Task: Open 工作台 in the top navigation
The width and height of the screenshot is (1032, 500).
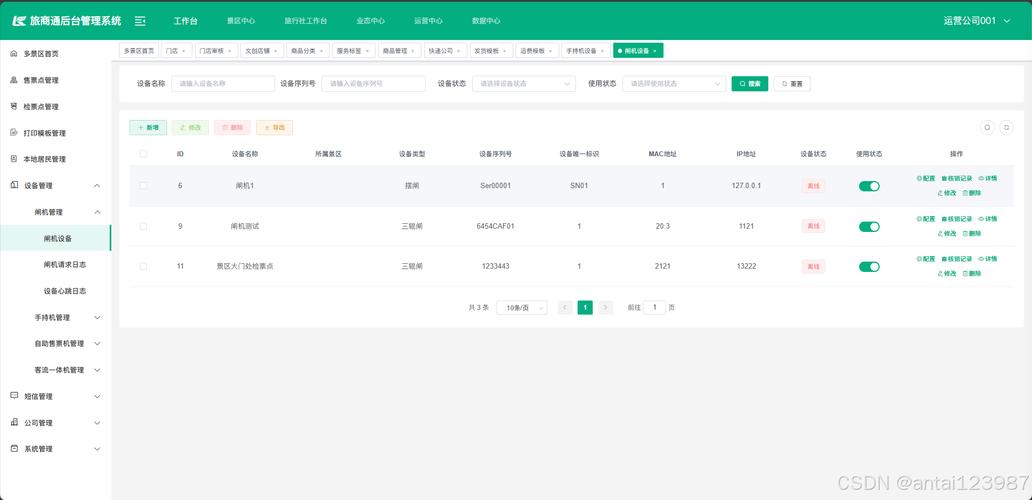Action: (x=186, y=21)
